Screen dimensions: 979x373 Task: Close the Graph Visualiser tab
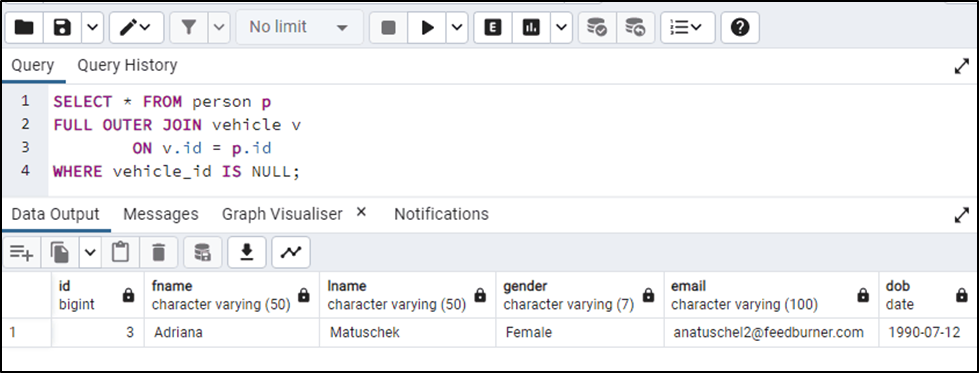point(361,212)
